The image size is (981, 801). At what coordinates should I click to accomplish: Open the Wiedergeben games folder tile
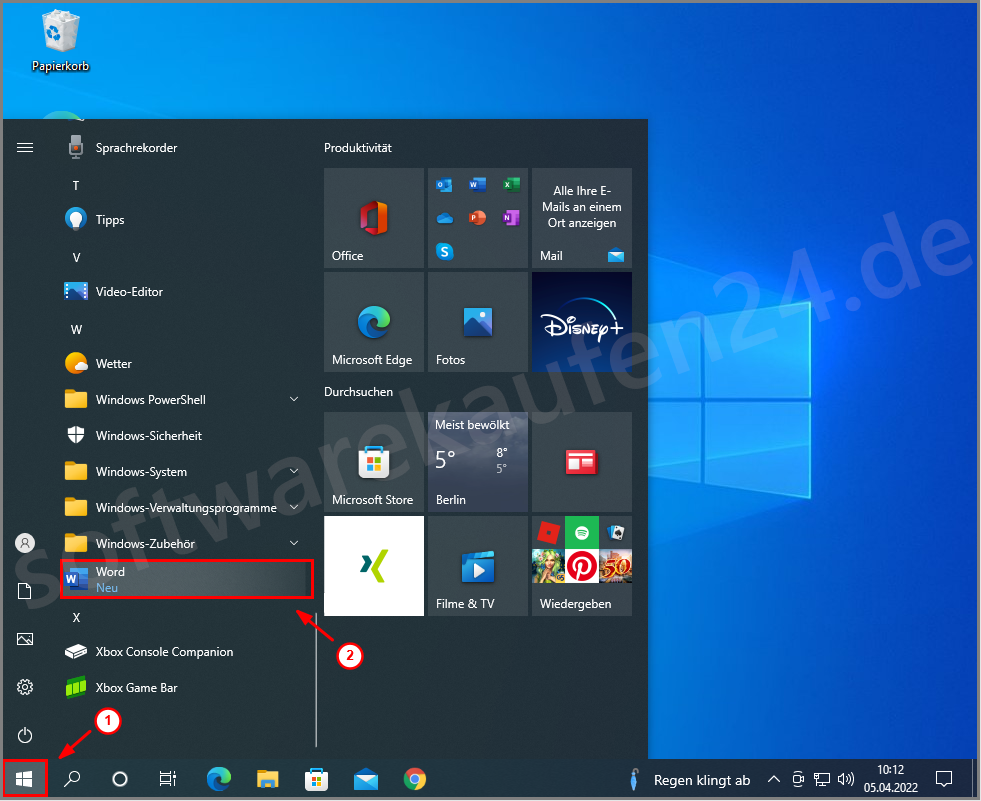581,566
